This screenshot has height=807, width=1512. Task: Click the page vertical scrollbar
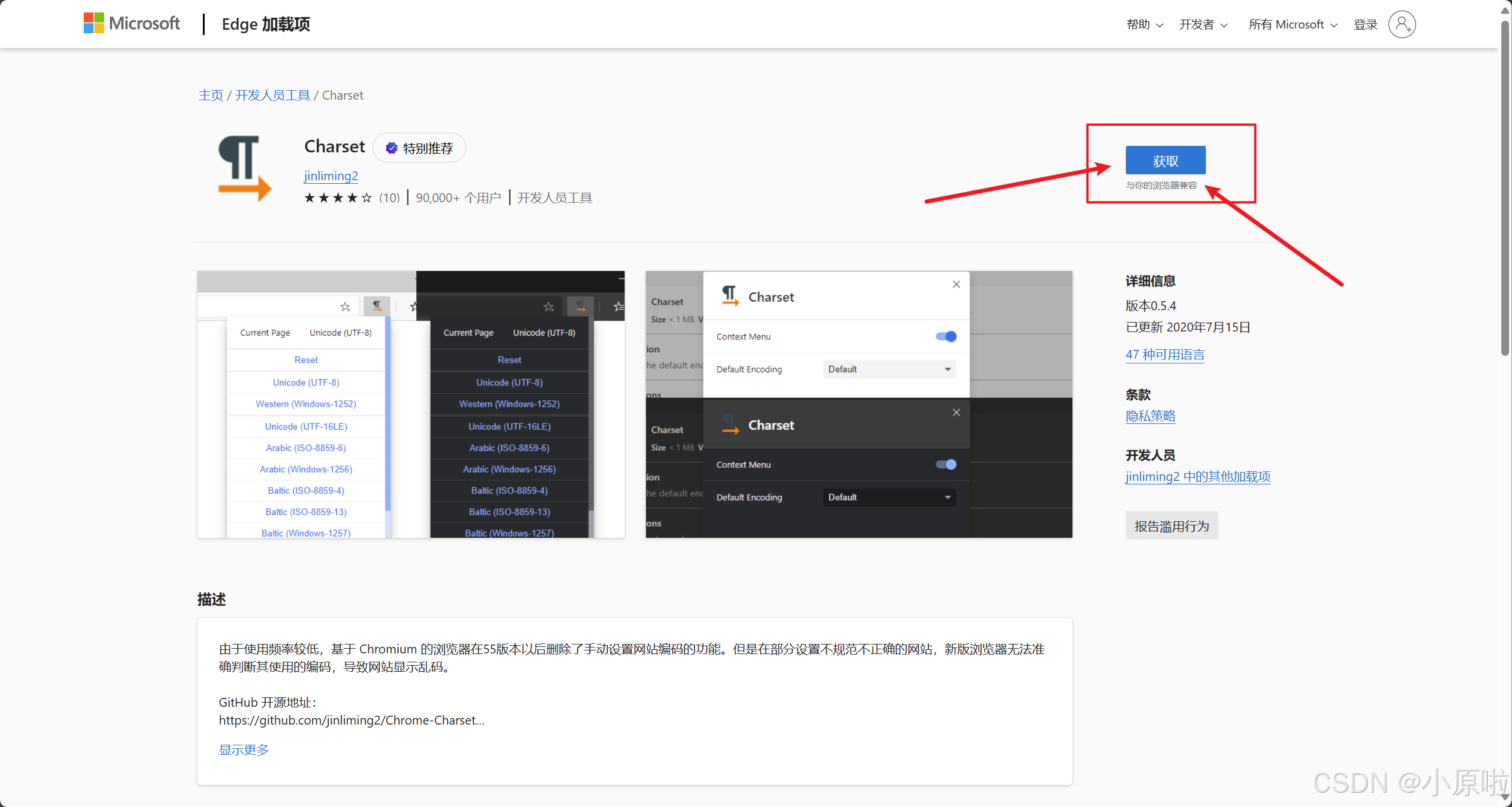1505,190
